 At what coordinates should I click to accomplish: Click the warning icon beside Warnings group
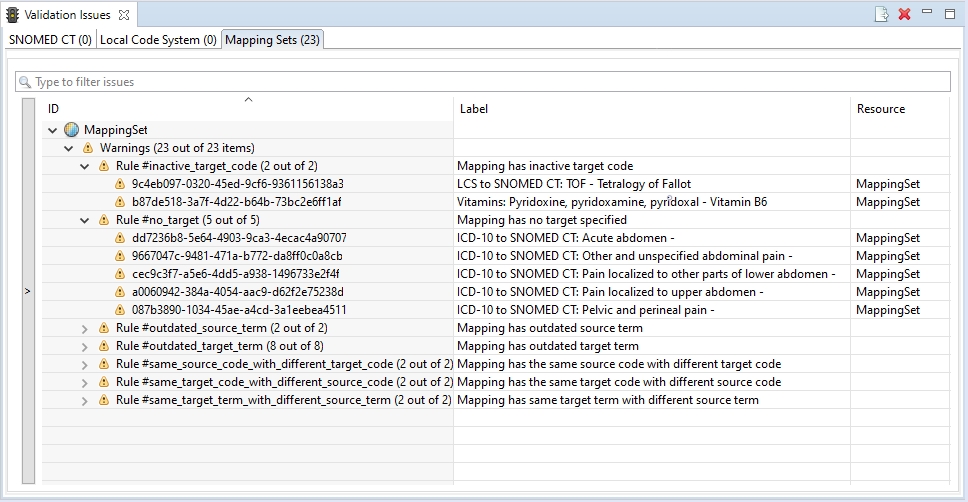click(87, 148)
